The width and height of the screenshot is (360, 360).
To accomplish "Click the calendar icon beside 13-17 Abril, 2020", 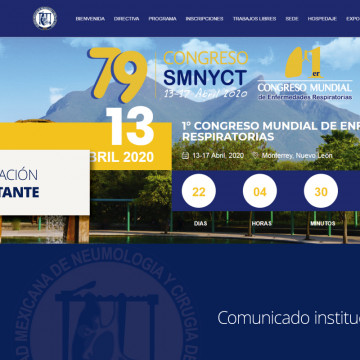I will [x=185, y=155].
